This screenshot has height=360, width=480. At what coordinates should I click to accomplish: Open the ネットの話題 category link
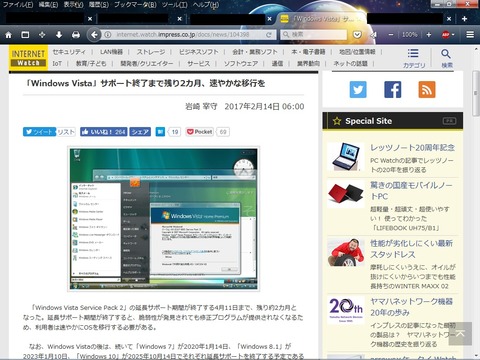coord(351,63)
